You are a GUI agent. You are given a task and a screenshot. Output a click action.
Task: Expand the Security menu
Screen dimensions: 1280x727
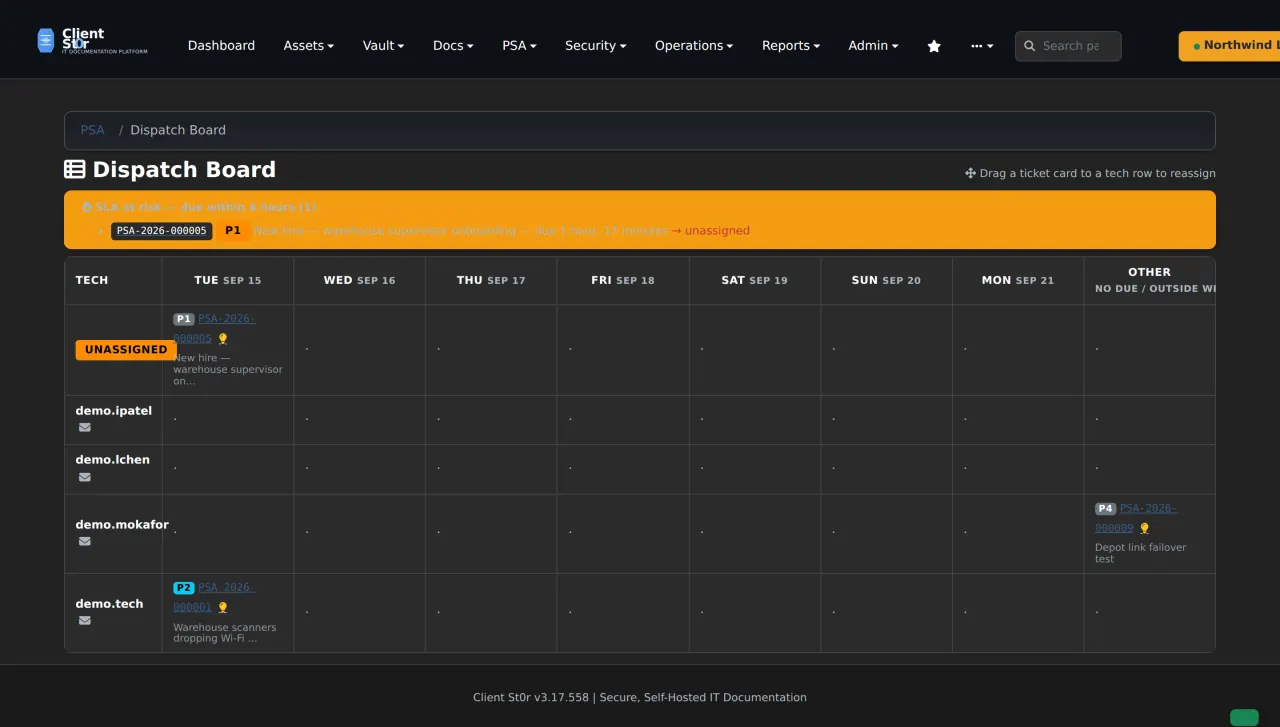click(x=595, y=46)
